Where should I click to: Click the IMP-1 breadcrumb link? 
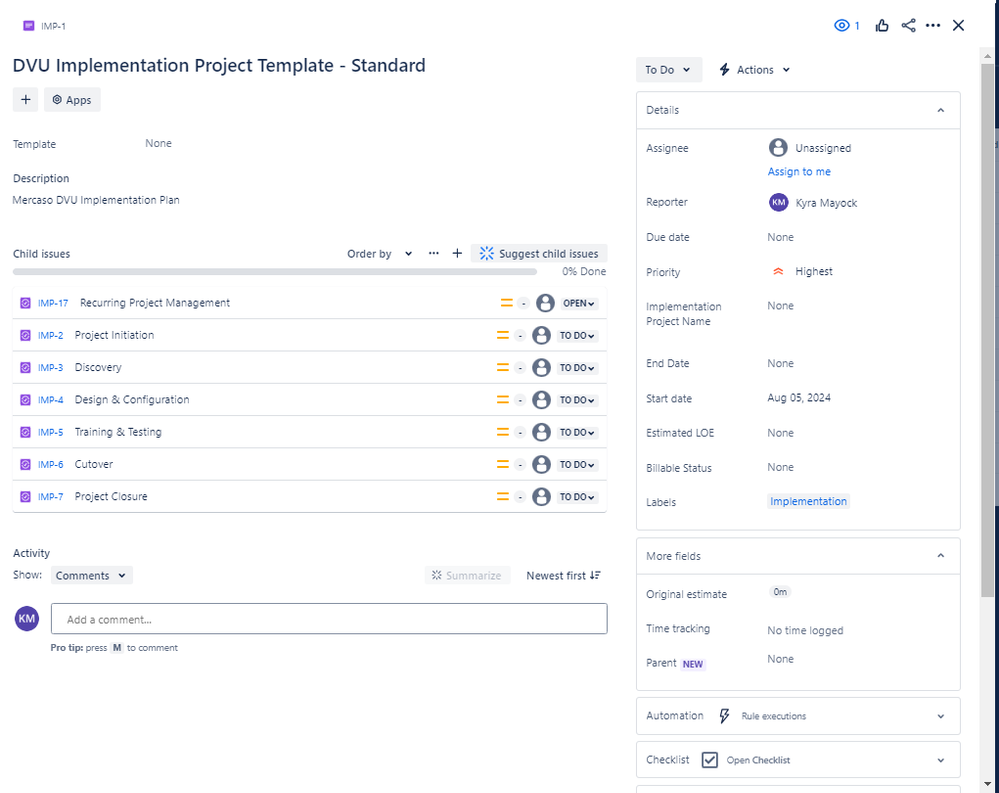(x=54, y=26)
